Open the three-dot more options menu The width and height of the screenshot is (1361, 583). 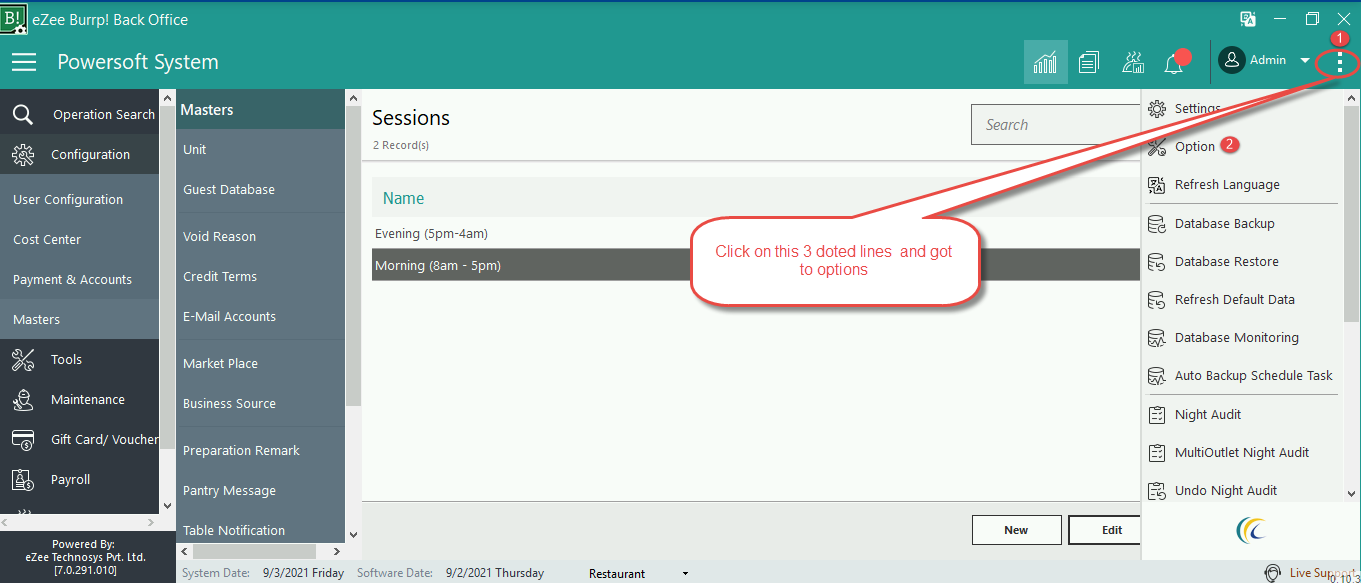(1339, 62)
